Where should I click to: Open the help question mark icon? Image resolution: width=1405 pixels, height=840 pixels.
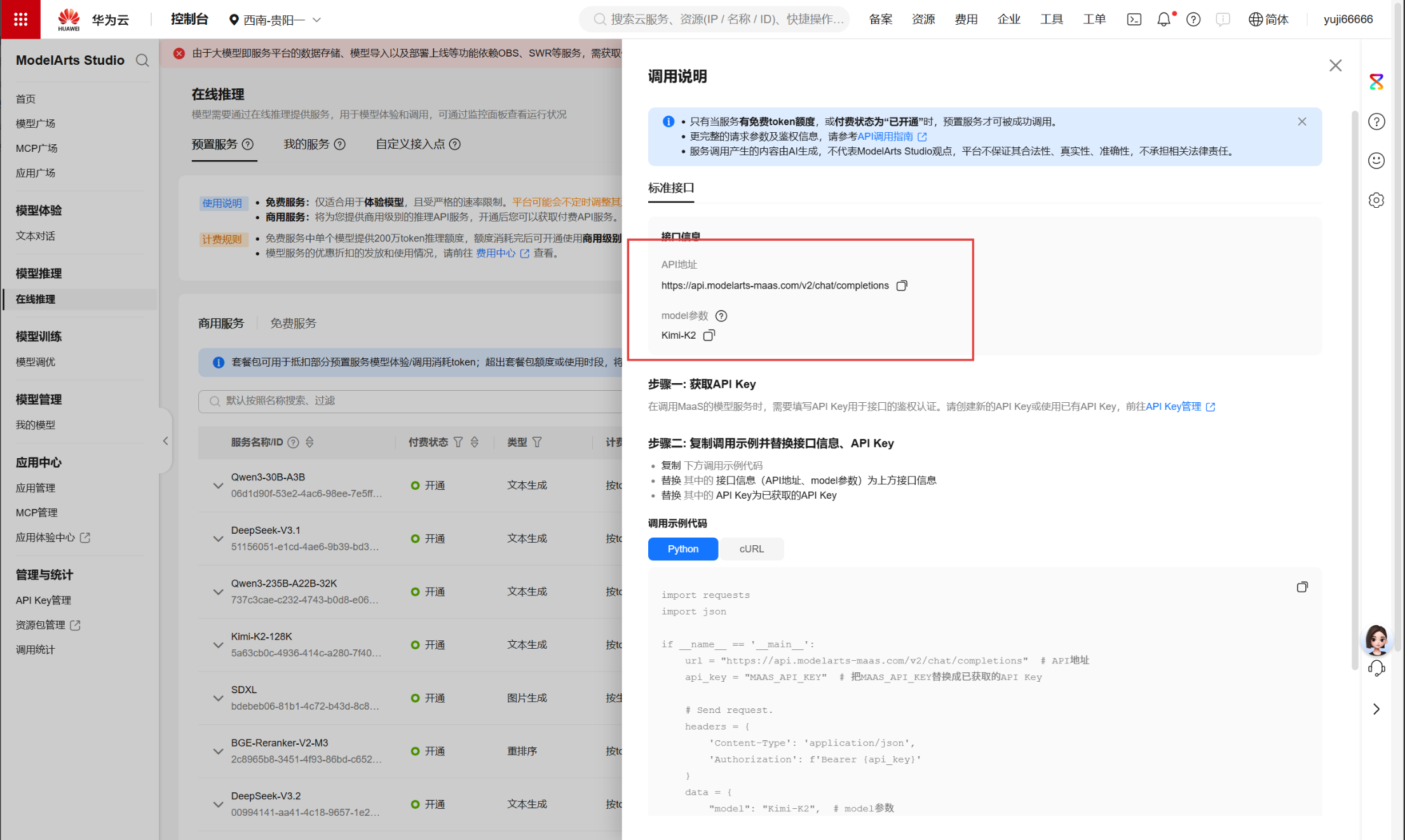[x=1193, y=19]
